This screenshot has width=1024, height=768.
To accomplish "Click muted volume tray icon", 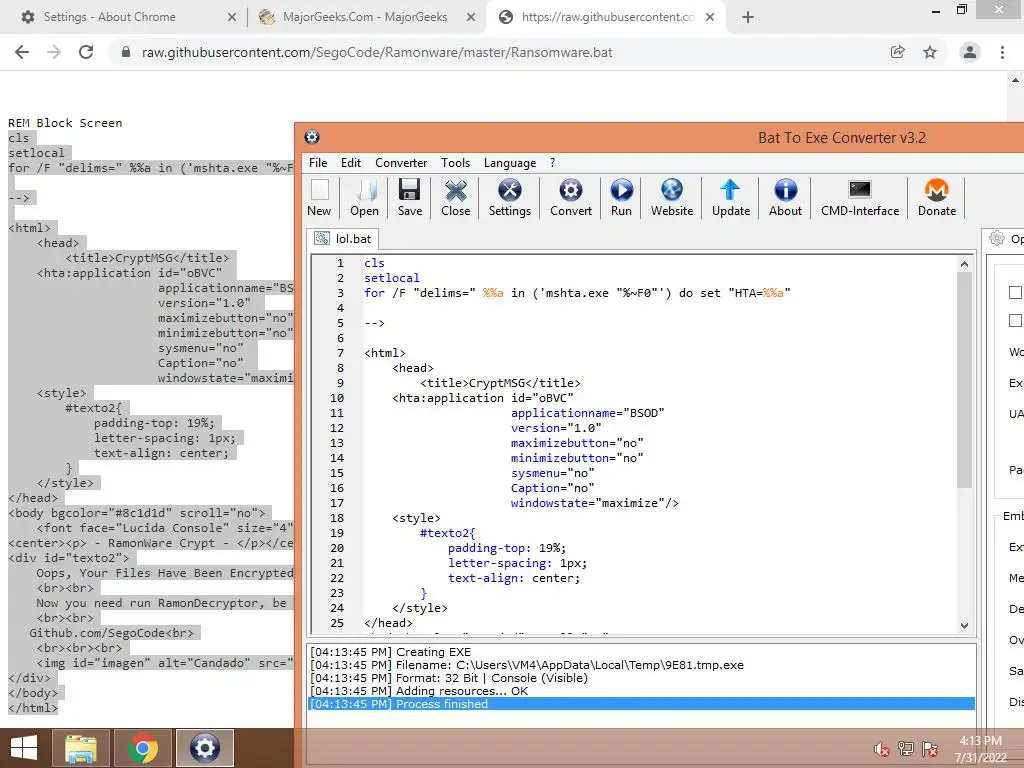I will pyautogui.click(x=881, y=749).
